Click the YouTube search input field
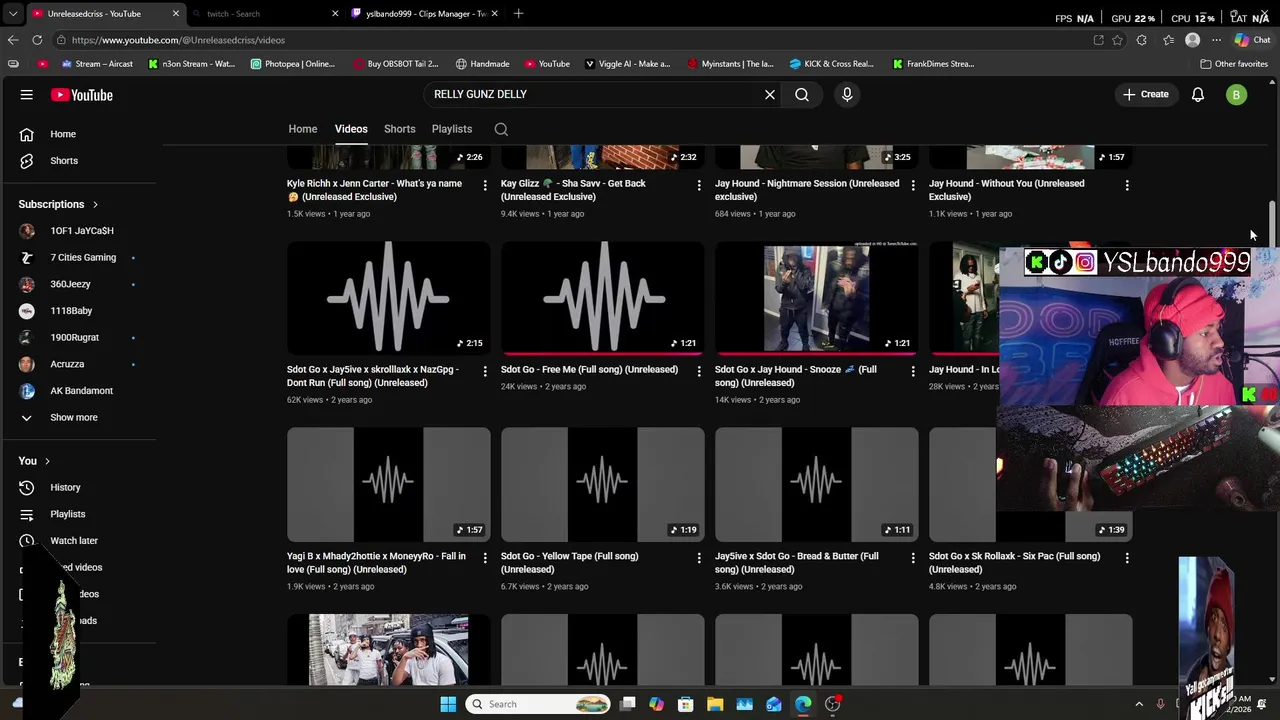The width and height of the screenshot is (1280, 720). tap(592, 95)
